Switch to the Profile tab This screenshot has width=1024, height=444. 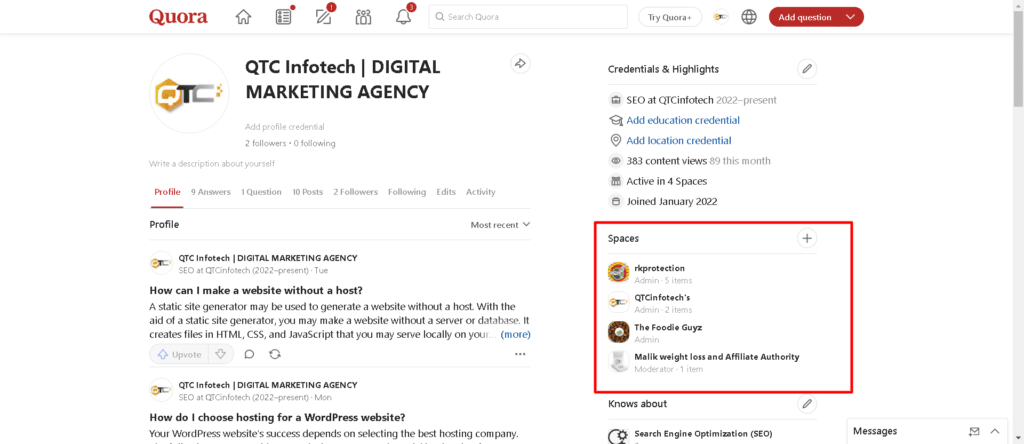tap(167, 192)
